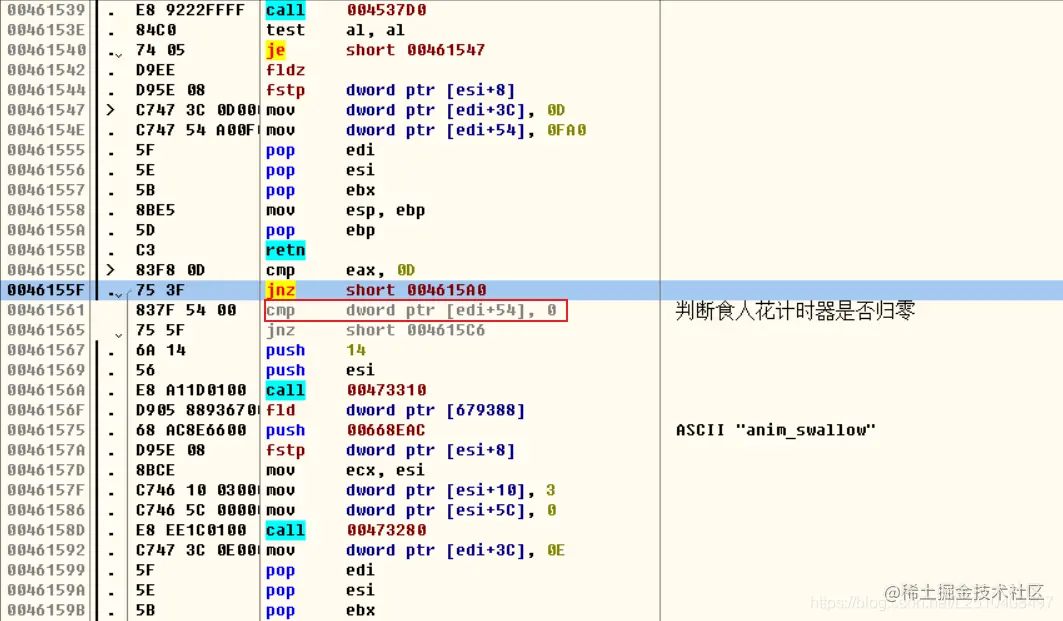Image resolution: width=1063 pixels, height=621 pixels.
Task: Select jnz short 004615C6 instruction
Action: tap(375, 330)
